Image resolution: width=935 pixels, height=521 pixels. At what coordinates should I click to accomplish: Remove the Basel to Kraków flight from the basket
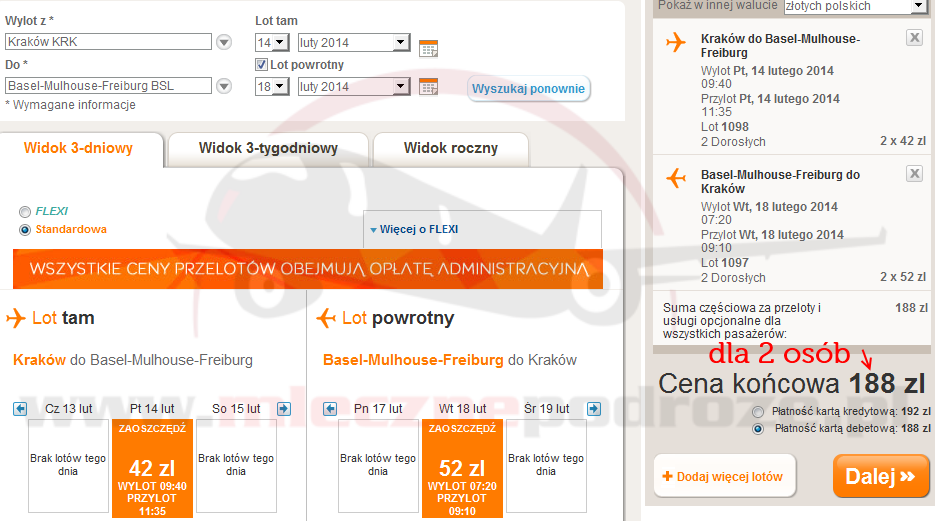[x=914, y=174]
